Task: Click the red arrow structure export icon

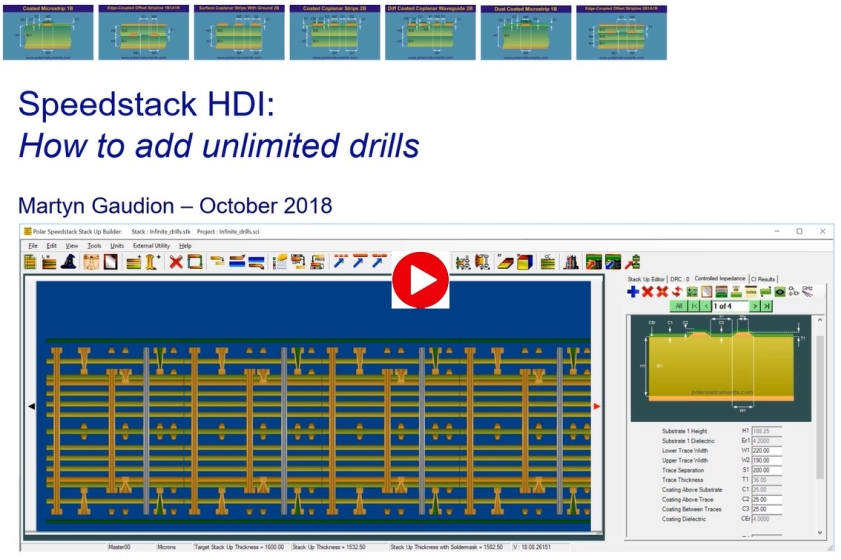Action: click(x=633, y=262)
